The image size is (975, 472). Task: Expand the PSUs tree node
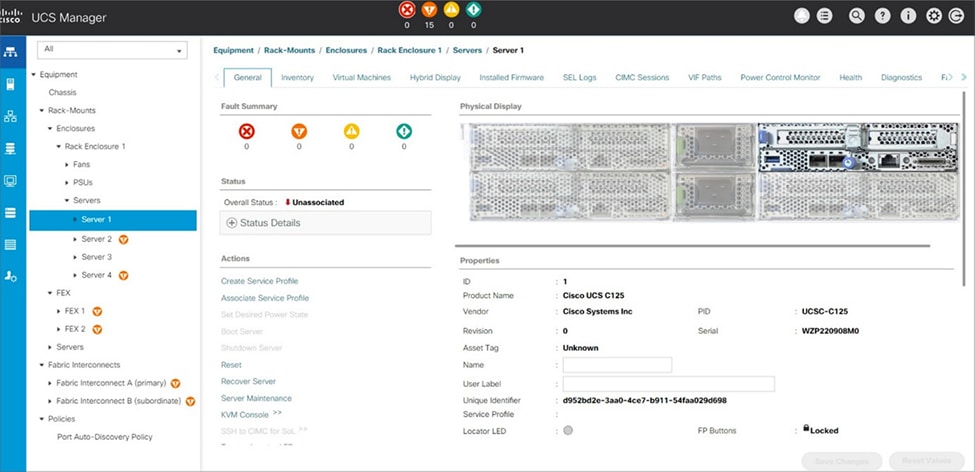coord(67,183)
